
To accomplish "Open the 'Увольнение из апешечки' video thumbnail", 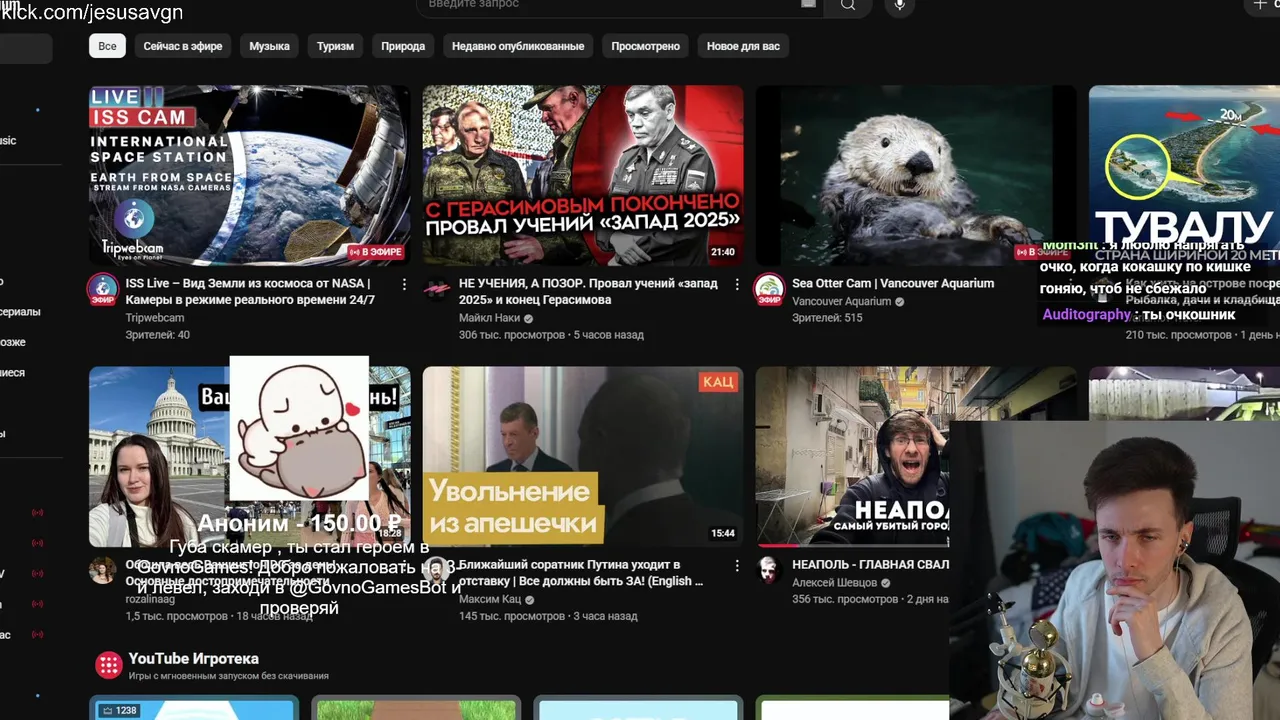I will 583,456.
